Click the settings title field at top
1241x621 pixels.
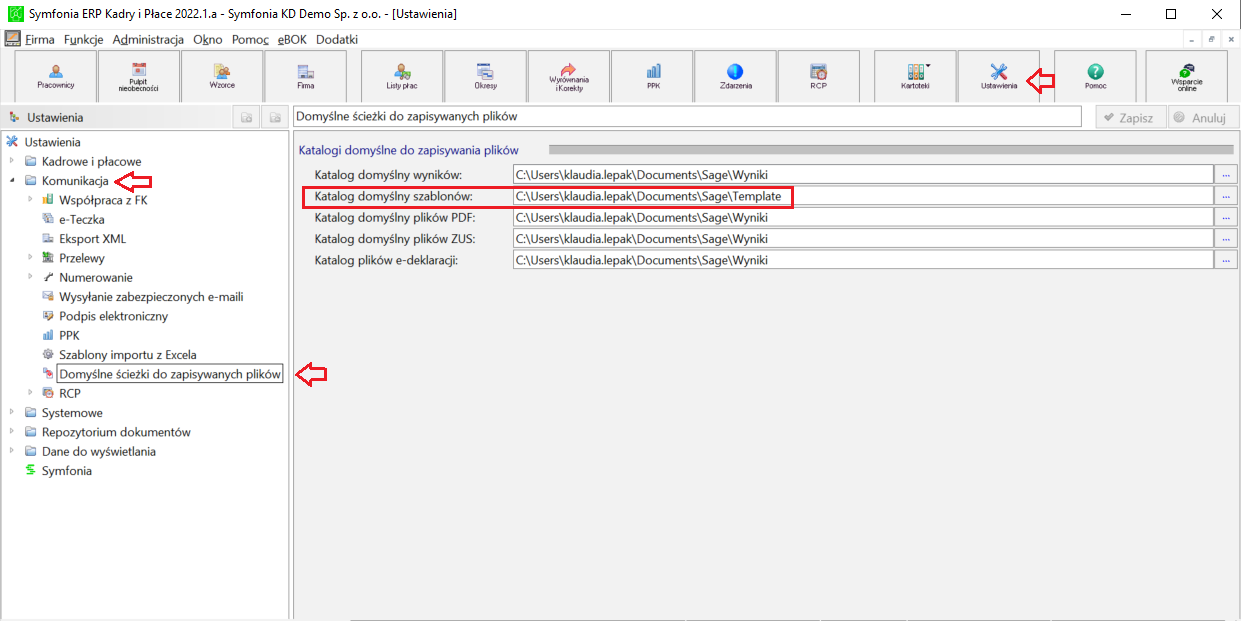pyautogui.click(x=687, y=117)
